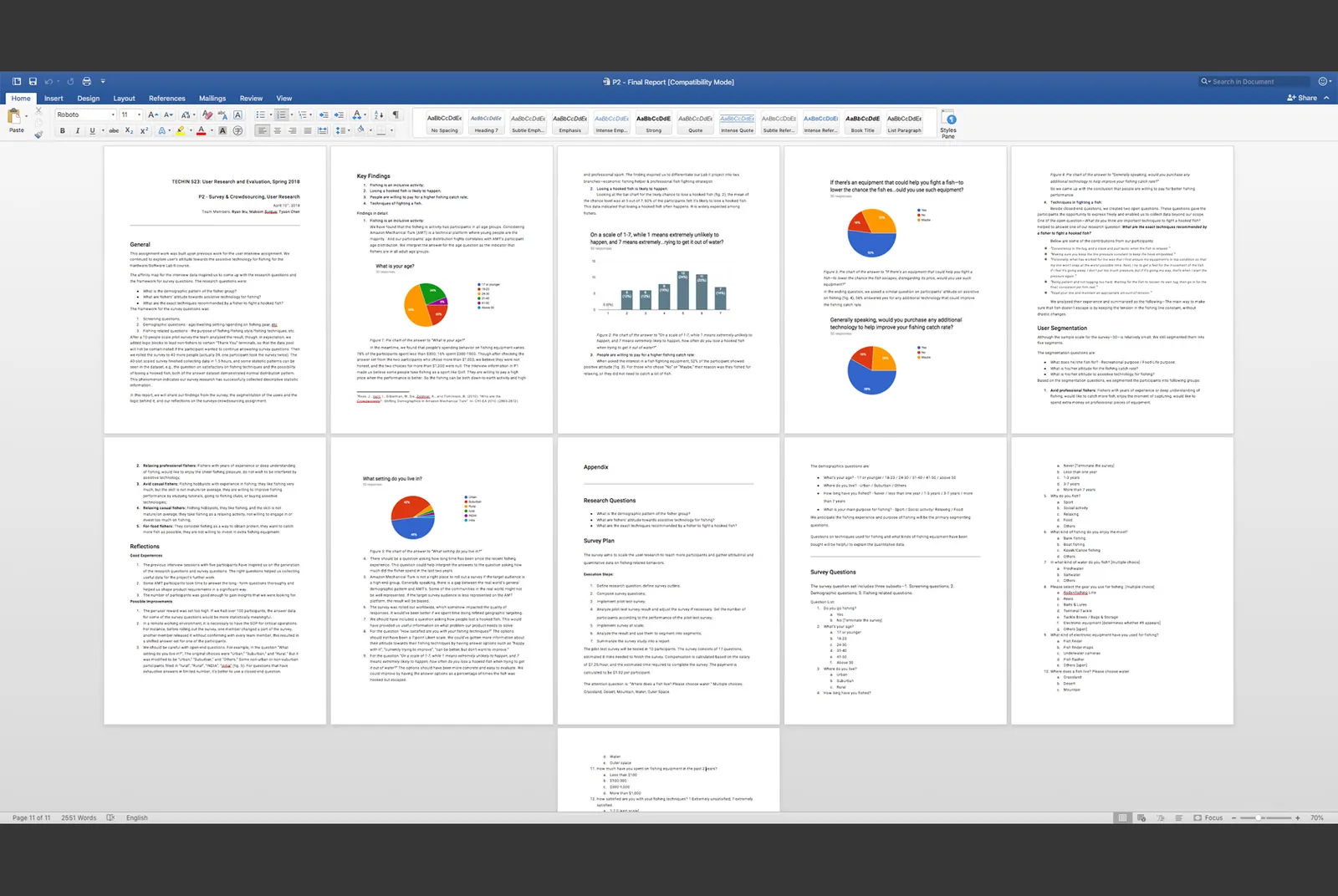This screenshot has width=1338, height=896.
Task: Open the Styles Pane
Action: pos(948,124)
